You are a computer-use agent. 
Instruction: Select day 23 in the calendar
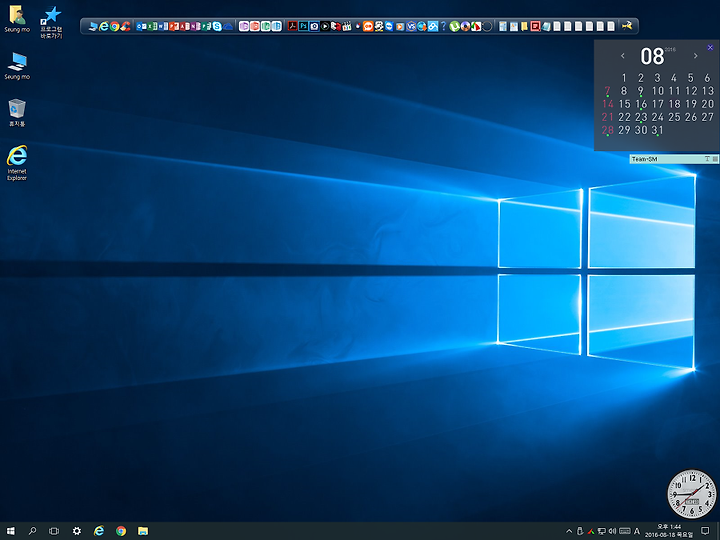641,117
